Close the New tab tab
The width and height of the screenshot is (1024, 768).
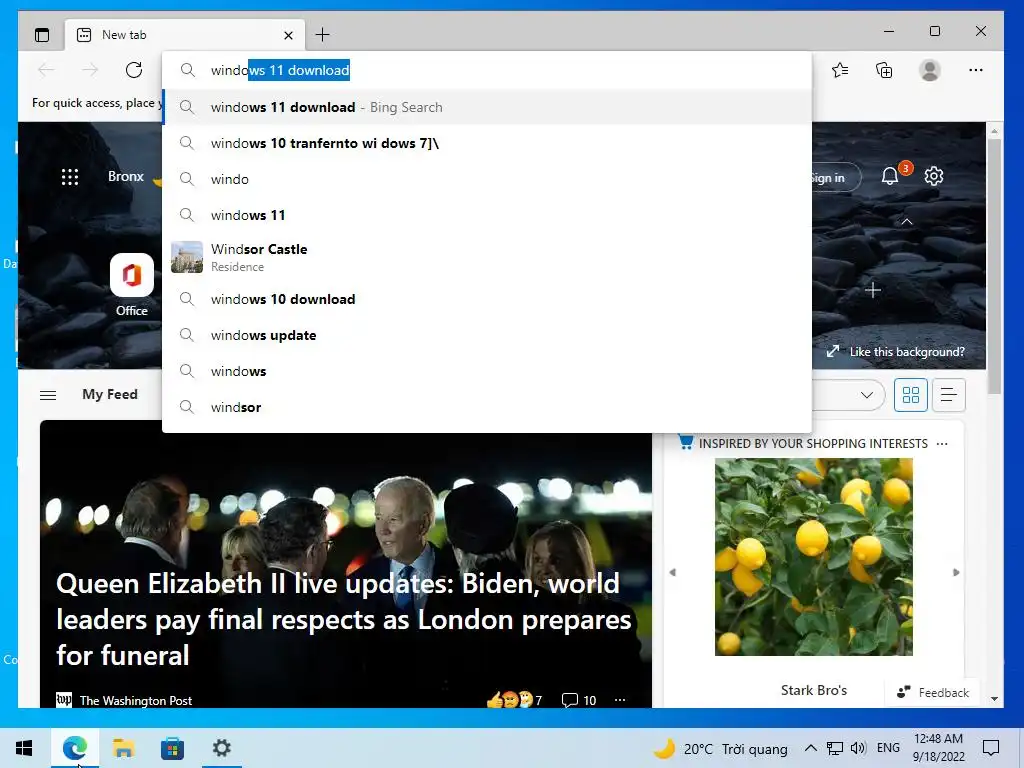(288, 35)
